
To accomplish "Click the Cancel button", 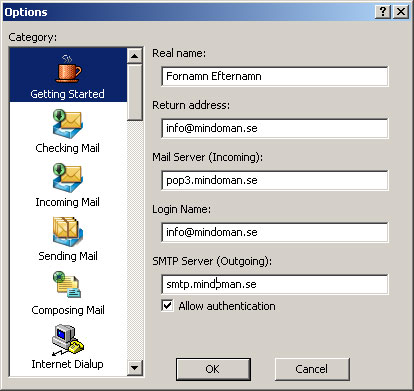I will coord(312,369).
